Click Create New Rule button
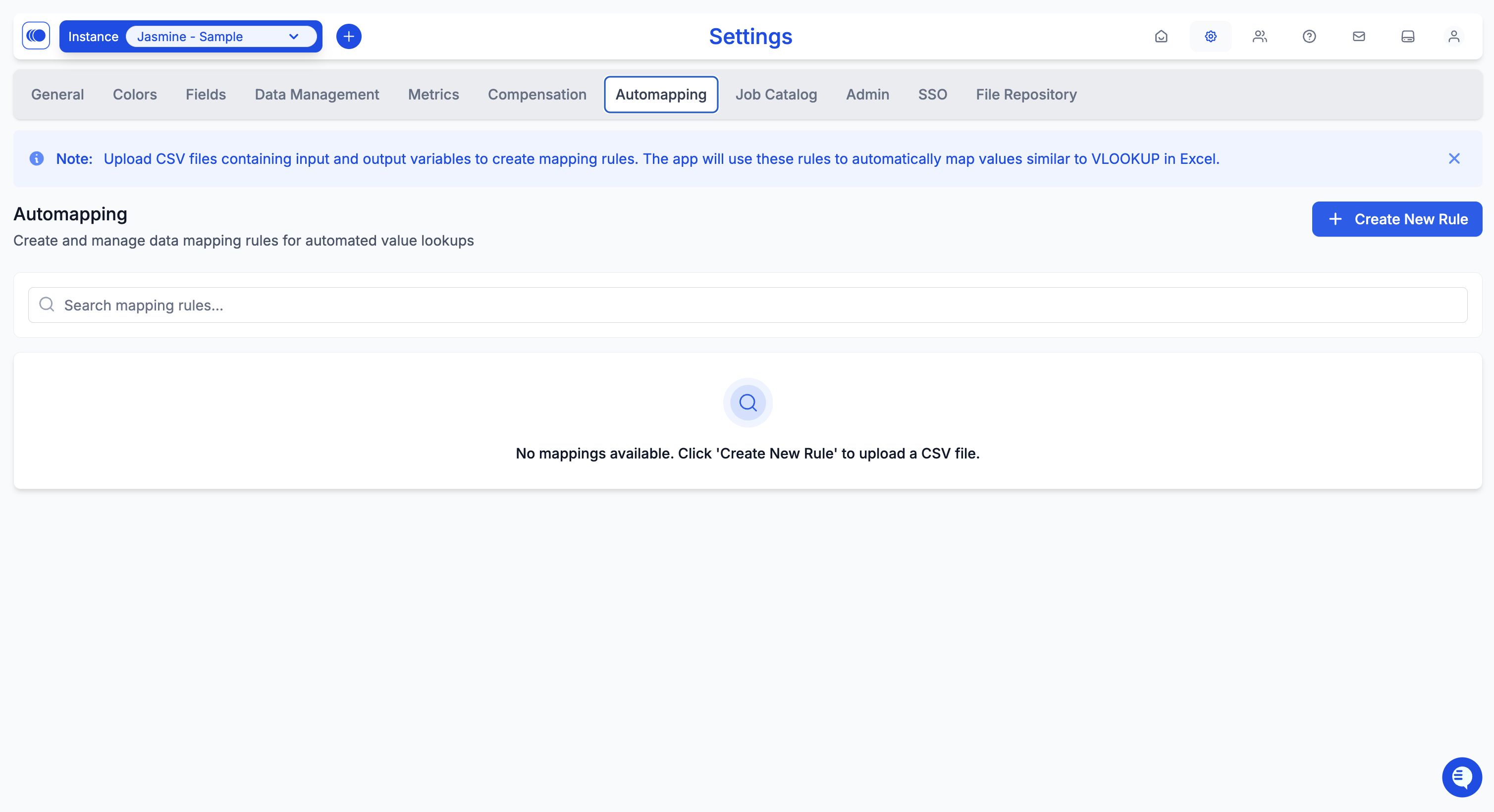 pyautogui.click(x=1396, y=219)
